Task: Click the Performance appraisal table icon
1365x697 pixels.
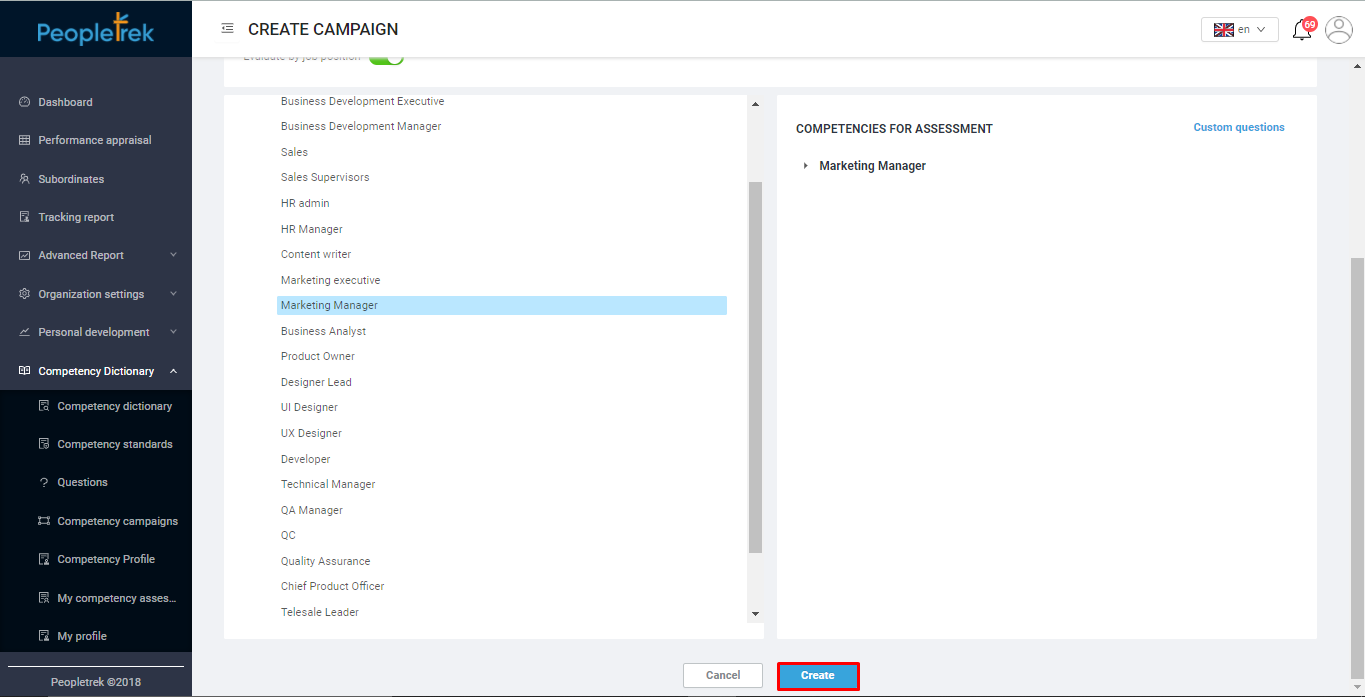Action: tap(25, 140)
